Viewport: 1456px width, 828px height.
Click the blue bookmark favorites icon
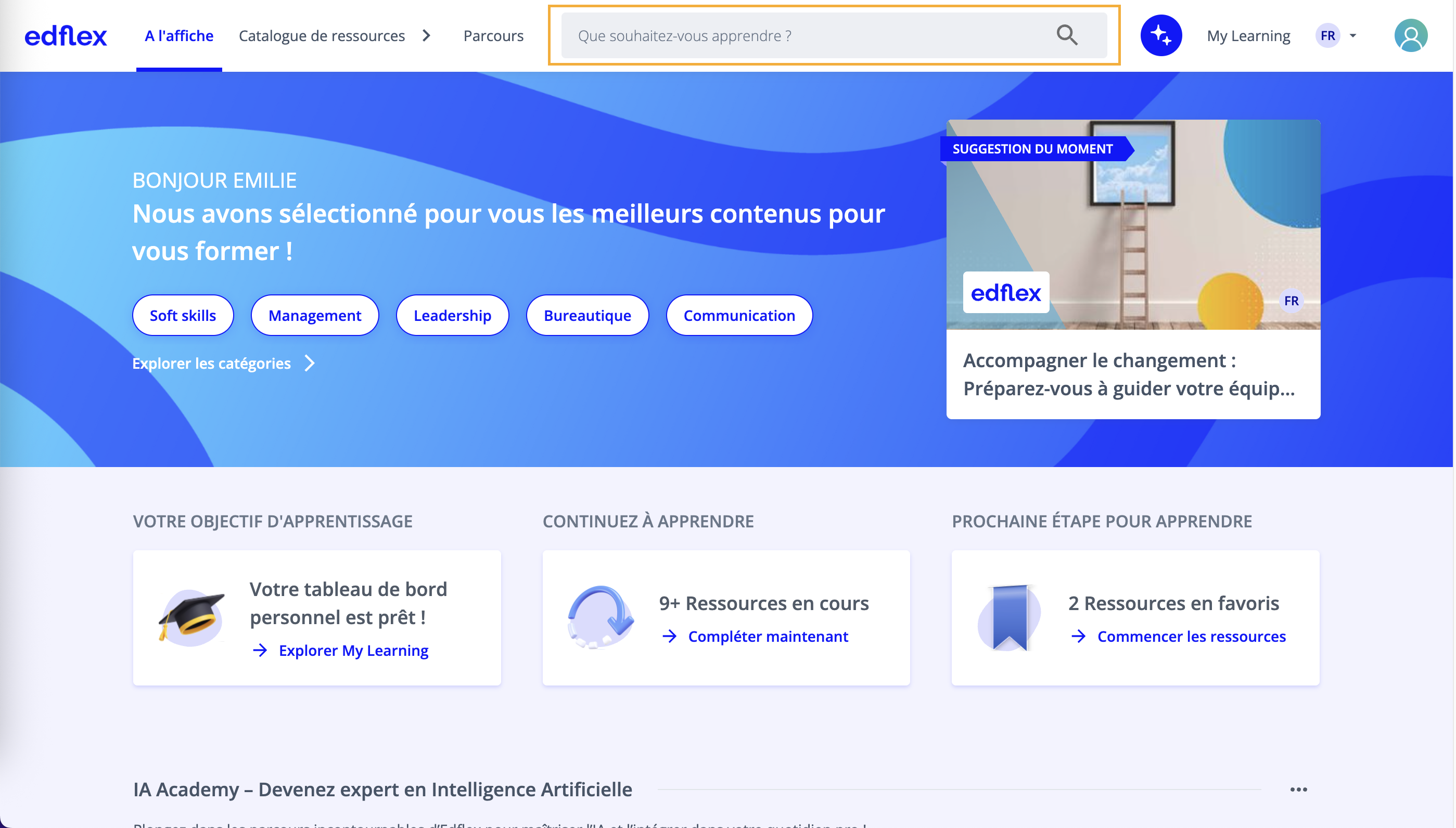[1010, 617]
